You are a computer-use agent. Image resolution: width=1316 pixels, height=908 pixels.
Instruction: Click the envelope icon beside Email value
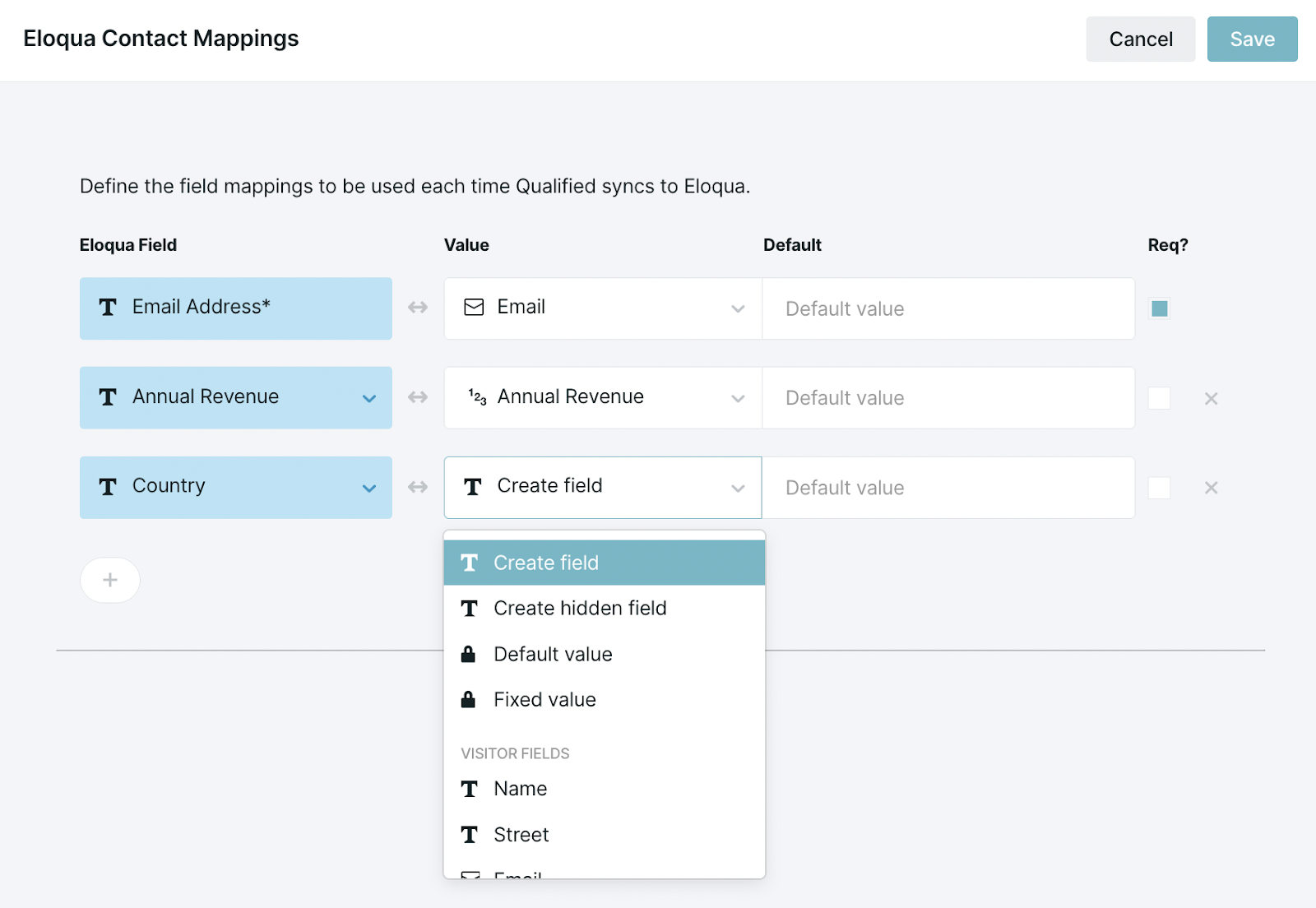pyautogui.click(x=474, y=308)
